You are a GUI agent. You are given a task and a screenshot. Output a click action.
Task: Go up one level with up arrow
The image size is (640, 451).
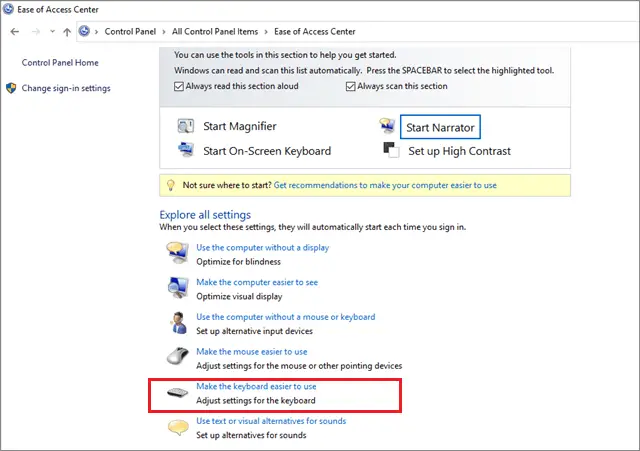coord(67,31)
